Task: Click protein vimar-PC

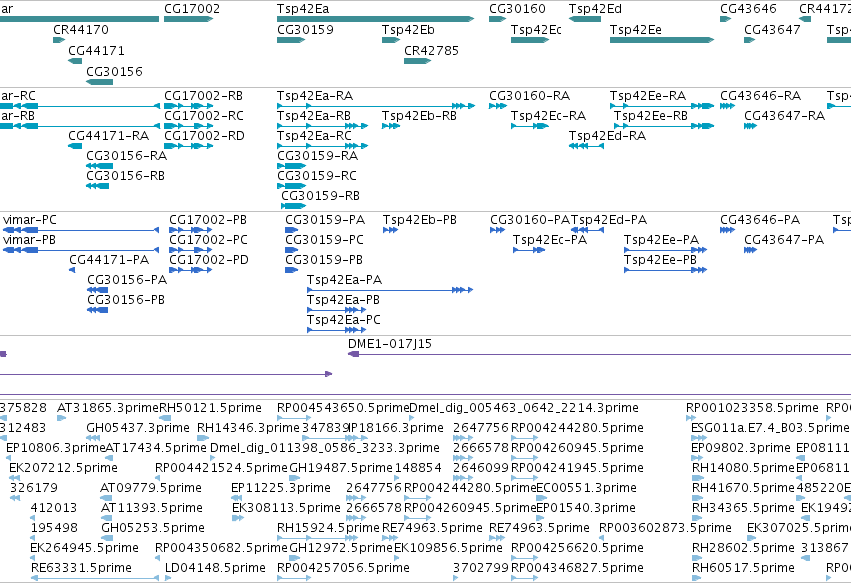Action: (81, 230)
